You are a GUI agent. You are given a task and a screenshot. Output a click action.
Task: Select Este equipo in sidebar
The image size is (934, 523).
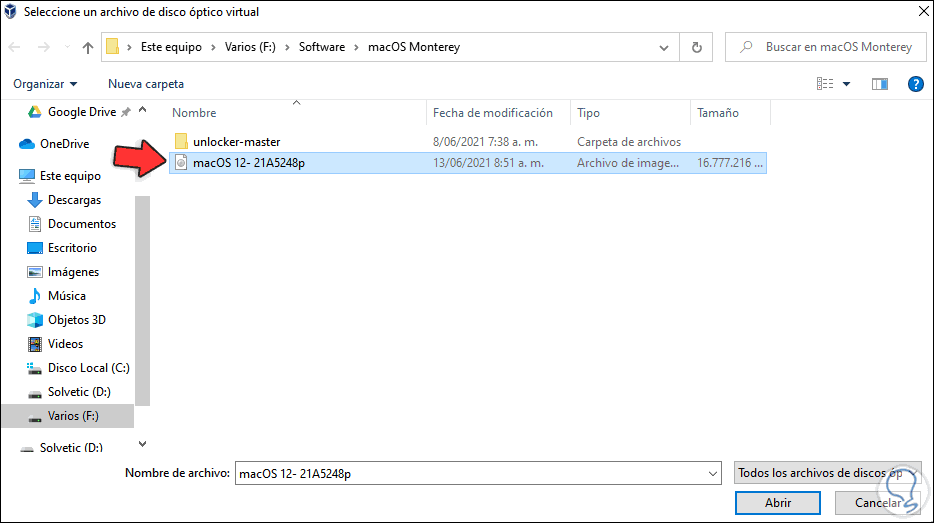point(70,176)
